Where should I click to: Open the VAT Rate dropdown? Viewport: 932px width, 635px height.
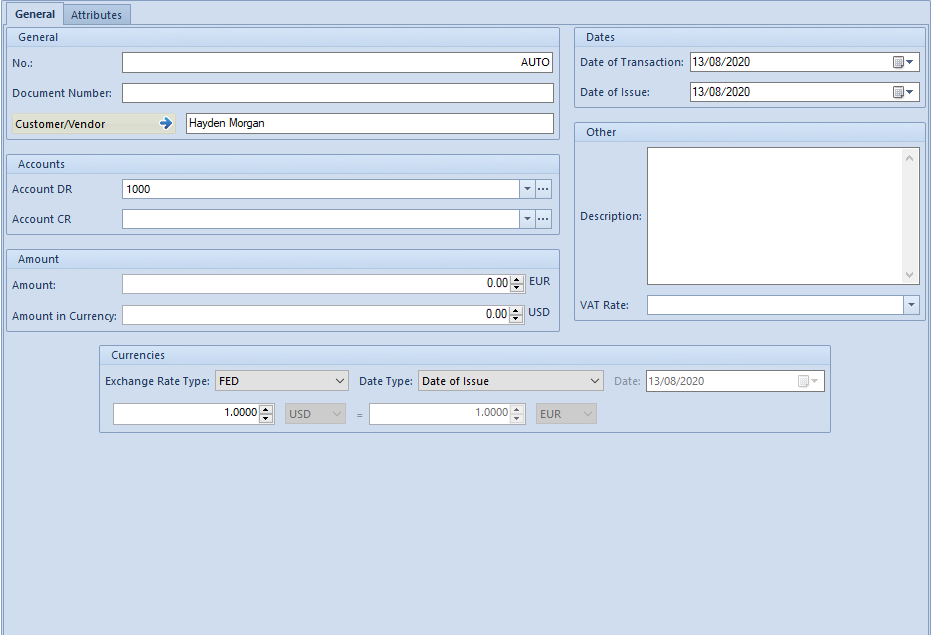coord(911,305)
